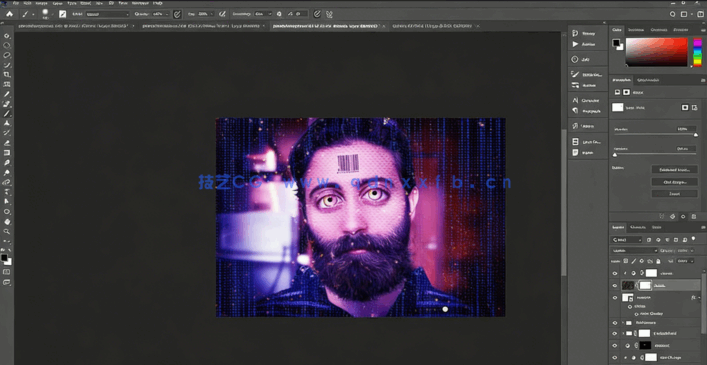Open the brush preset picker dropdown arrow
The image size is (707, 365).
(x=52, y=14)
